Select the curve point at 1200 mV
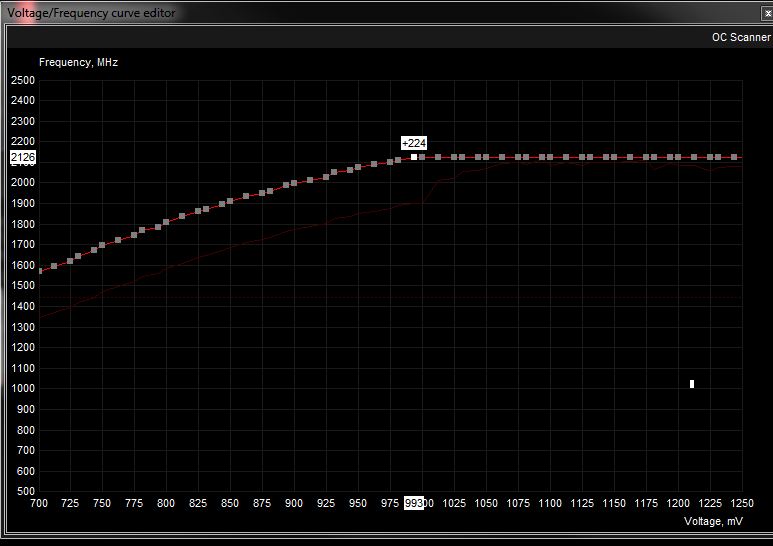Screen dimensions: 773x546 pos(678,157)
